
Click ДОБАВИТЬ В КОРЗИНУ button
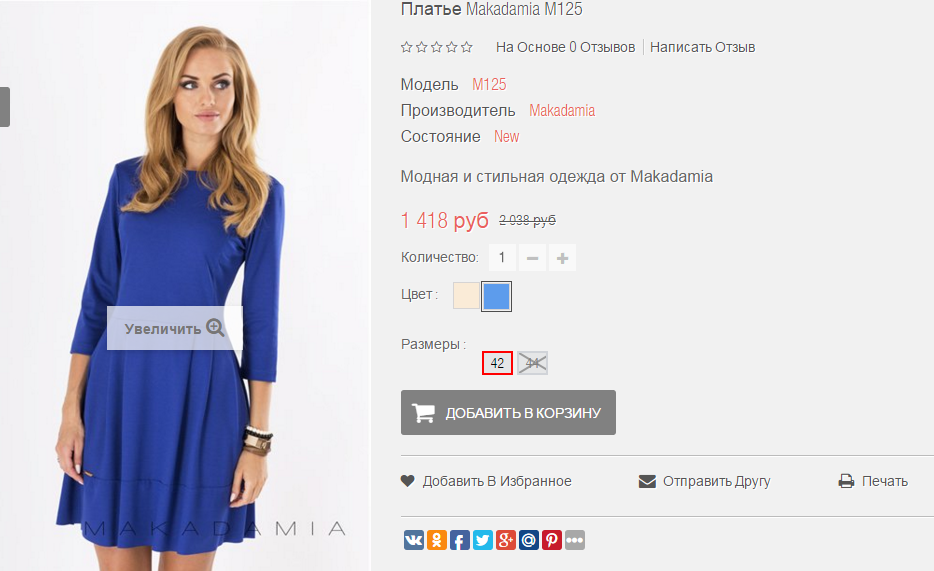click(x=508, y=413)
